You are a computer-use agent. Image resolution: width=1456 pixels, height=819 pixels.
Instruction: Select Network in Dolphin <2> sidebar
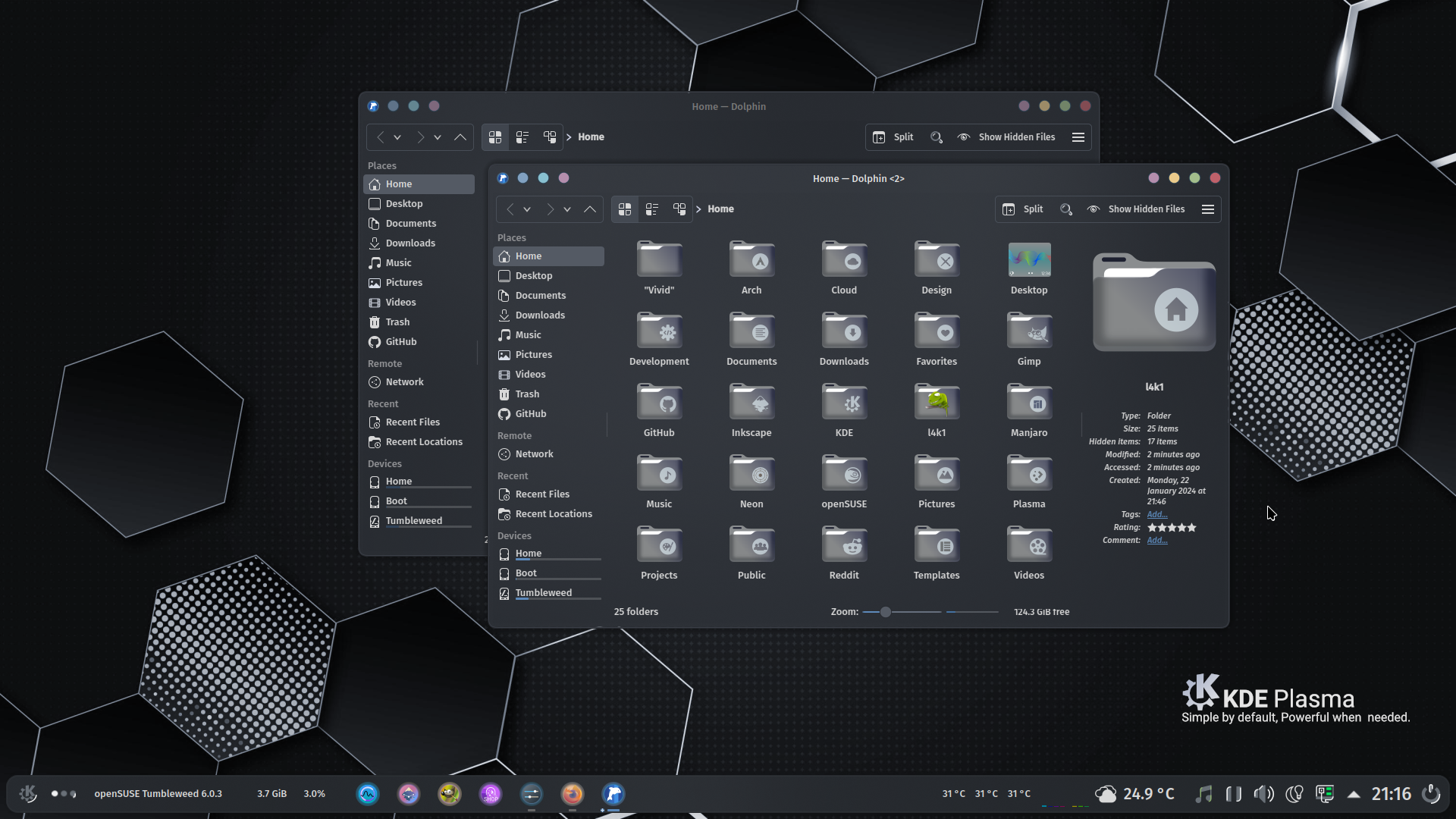point(548,454)
